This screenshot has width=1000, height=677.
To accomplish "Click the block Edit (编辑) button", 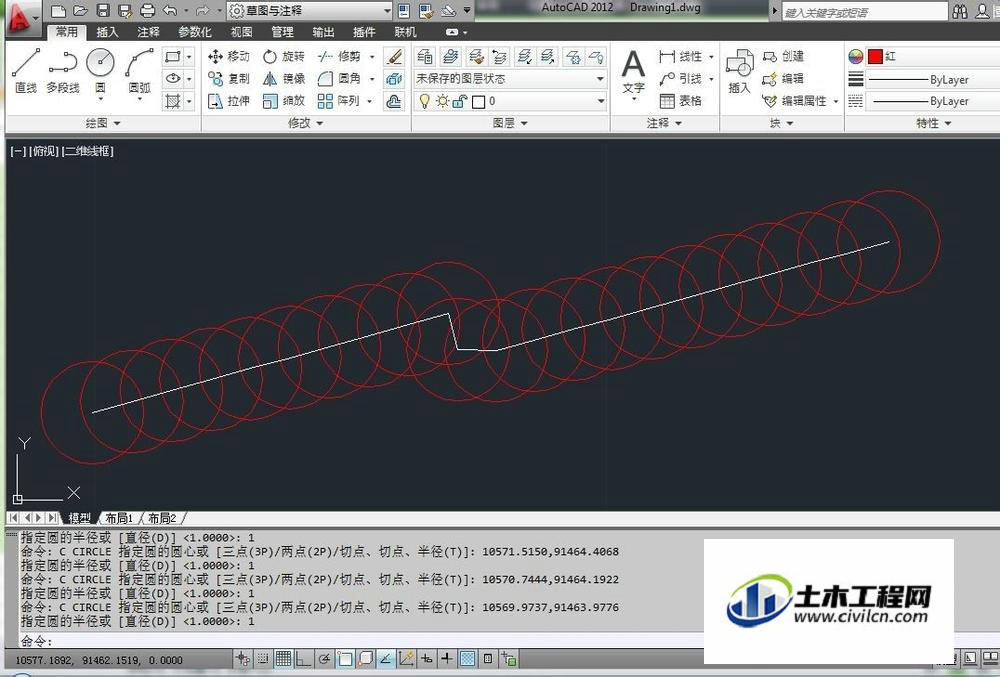I will click(x=783, y=78).
